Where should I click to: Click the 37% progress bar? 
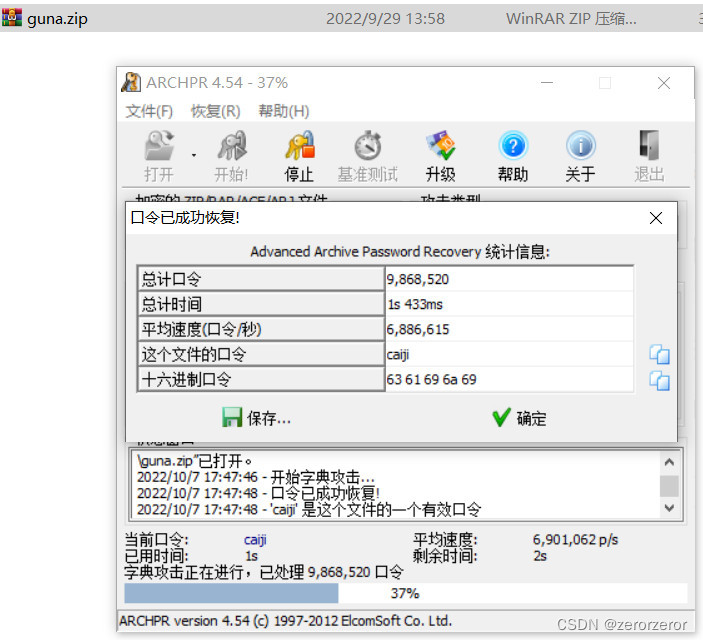(x=406, y=593)
